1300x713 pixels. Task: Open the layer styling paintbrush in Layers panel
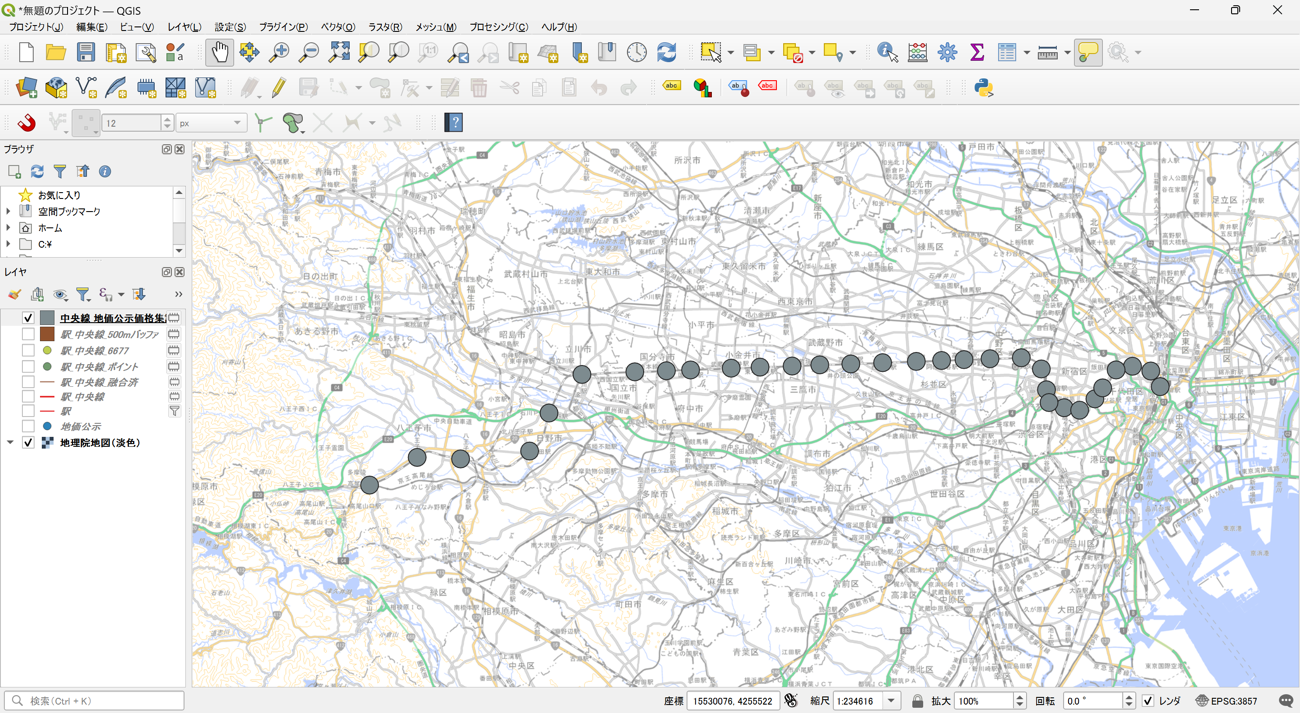(14, 295)
